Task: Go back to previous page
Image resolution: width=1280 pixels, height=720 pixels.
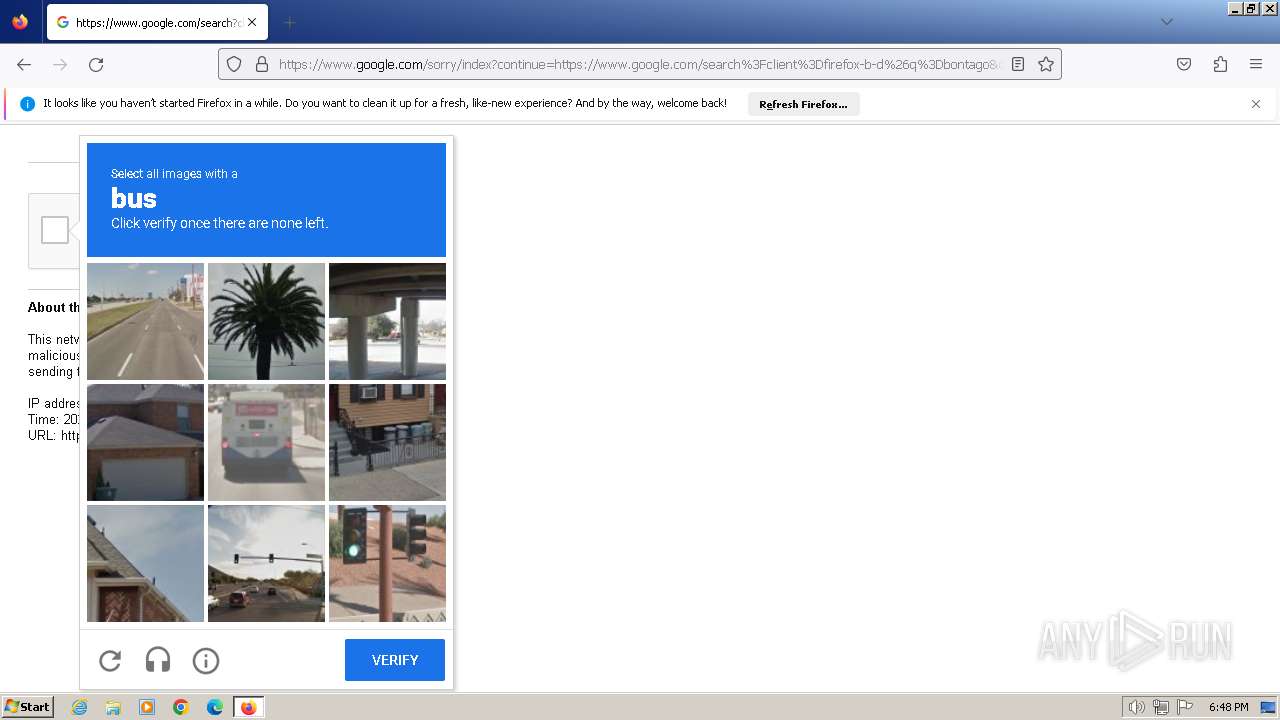Action: [24, 64]
